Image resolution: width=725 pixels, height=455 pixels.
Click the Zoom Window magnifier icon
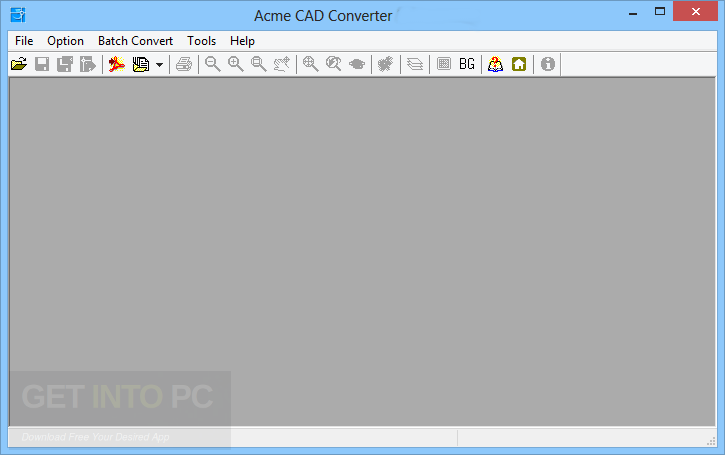pos(259,64)
